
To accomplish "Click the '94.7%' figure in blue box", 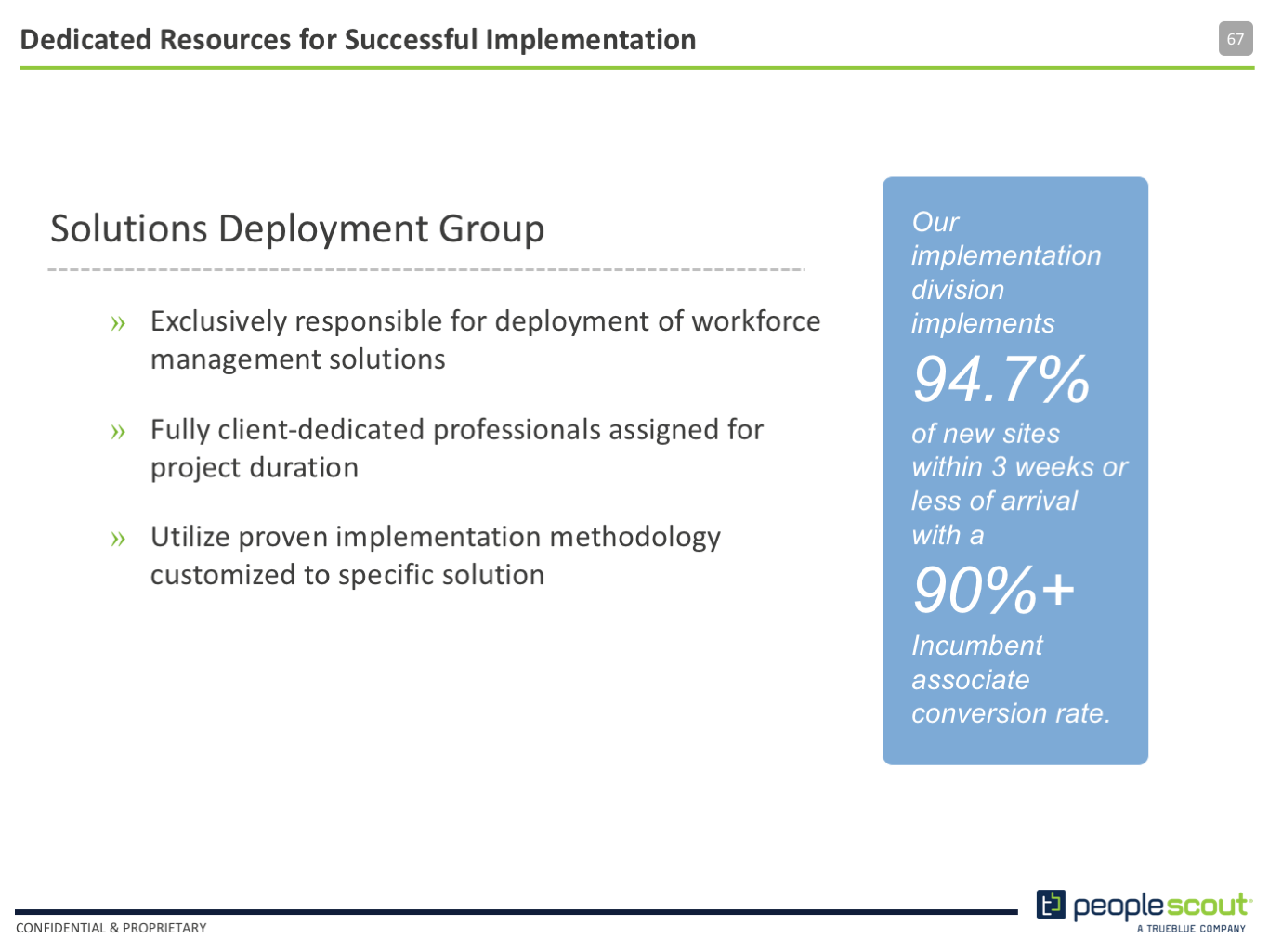I will point(1001,379).
